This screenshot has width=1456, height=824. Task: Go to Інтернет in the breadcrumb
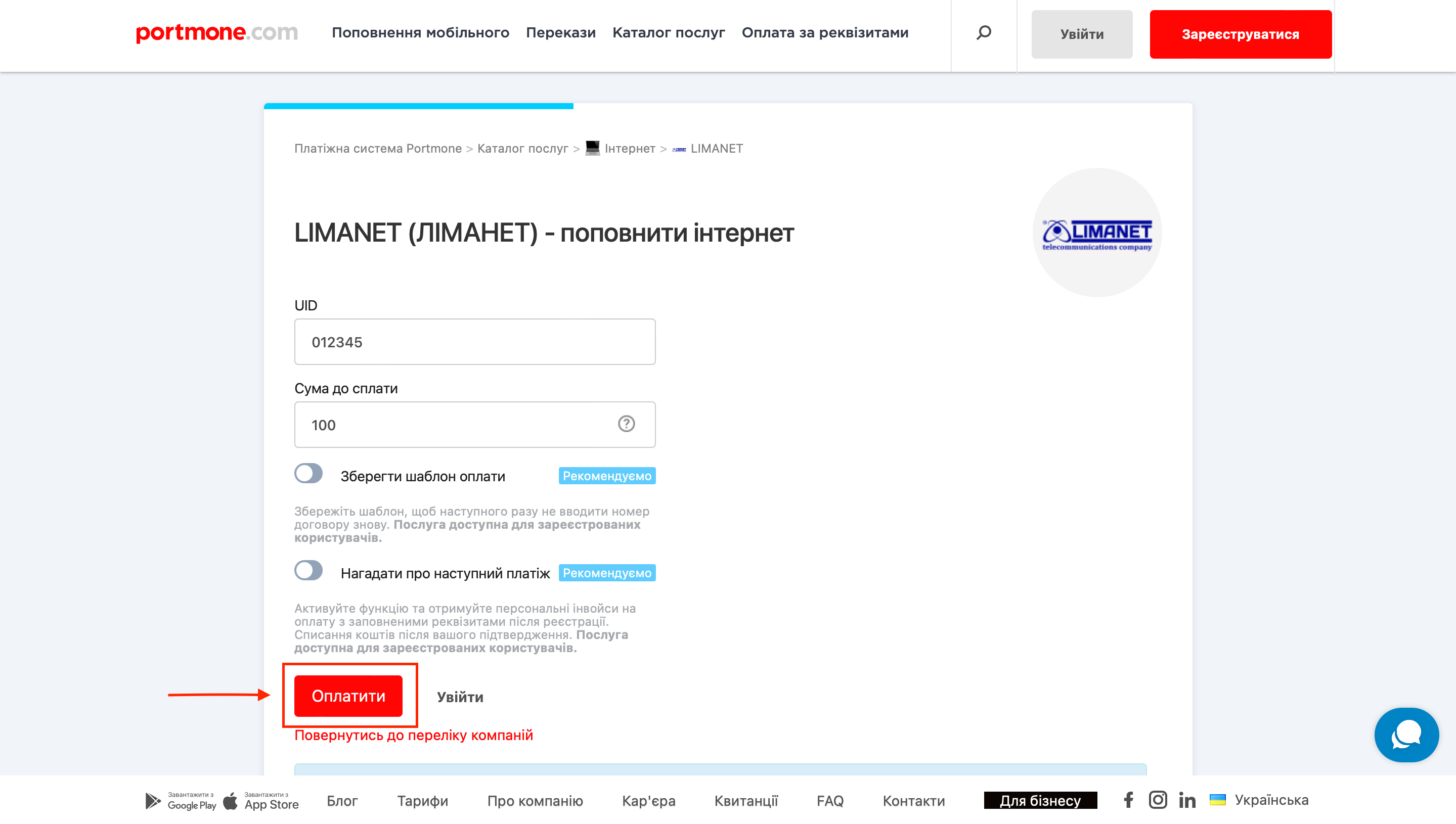coord(630,149)
